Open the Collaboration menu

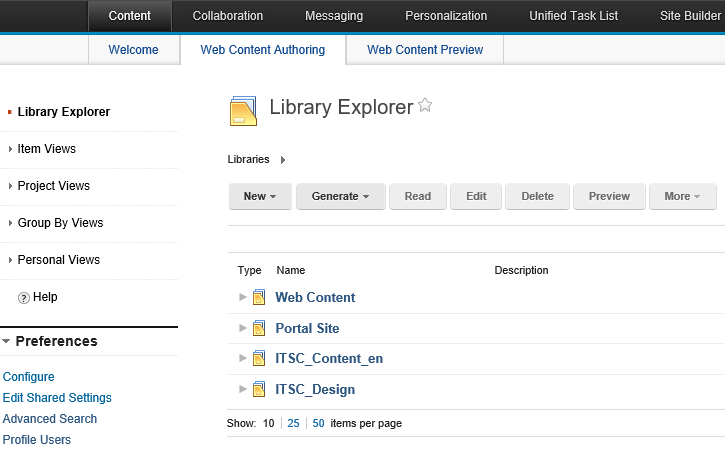[x=227, y=16]
